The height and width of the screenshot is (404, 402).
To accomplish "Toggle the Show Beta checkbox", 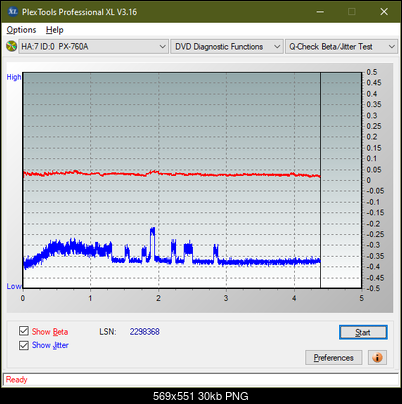I will (x=24, y=331).
